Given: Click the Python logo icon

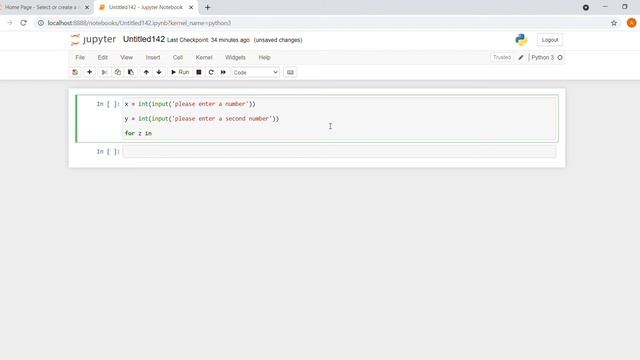Looking at the screenshot, I should (x=521, y=40).
